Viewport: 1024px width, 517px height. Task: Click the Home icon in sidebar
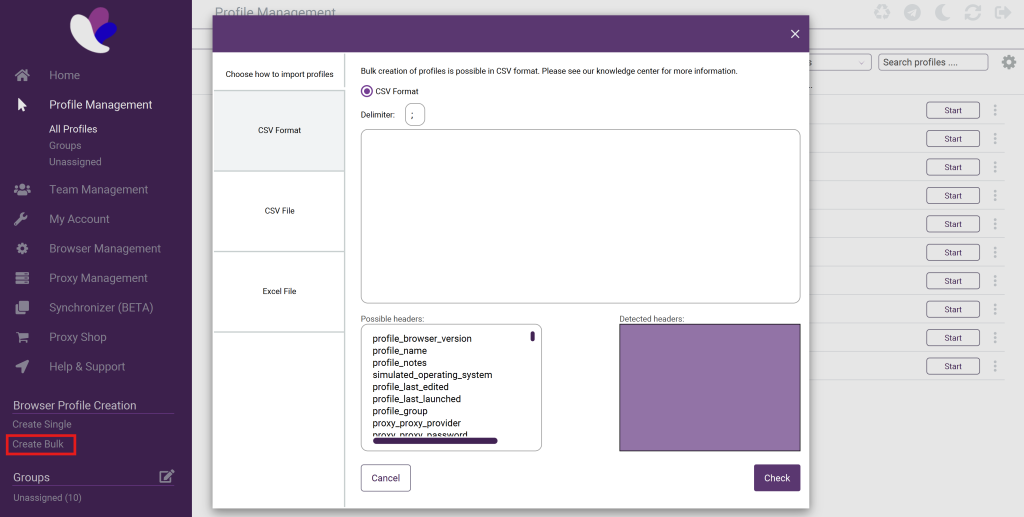point(22,75)
